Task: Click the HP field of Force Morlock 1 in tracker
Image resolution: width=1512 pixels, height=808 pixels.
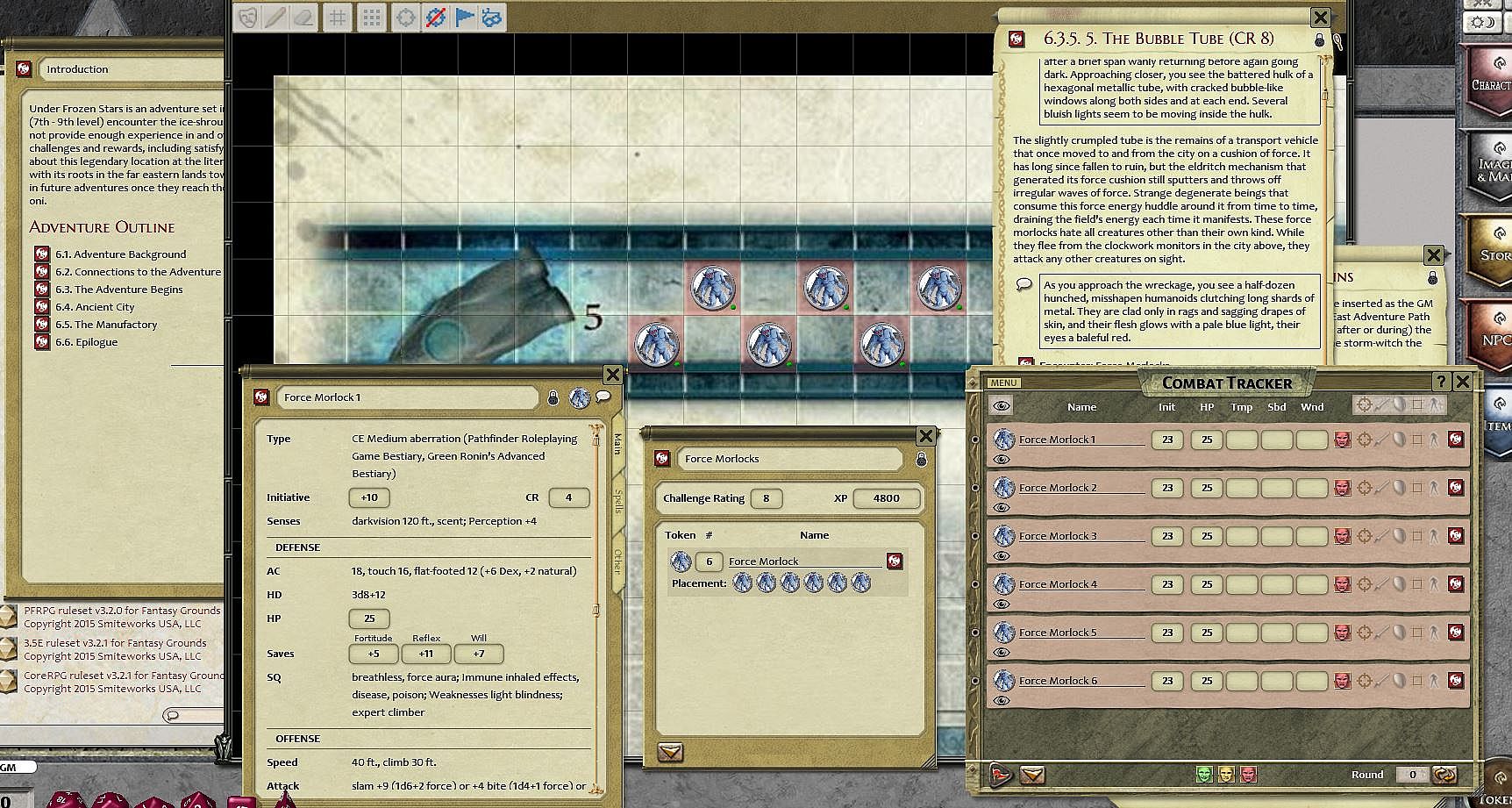Action: pyautogui.click(x=1207, y=440)
